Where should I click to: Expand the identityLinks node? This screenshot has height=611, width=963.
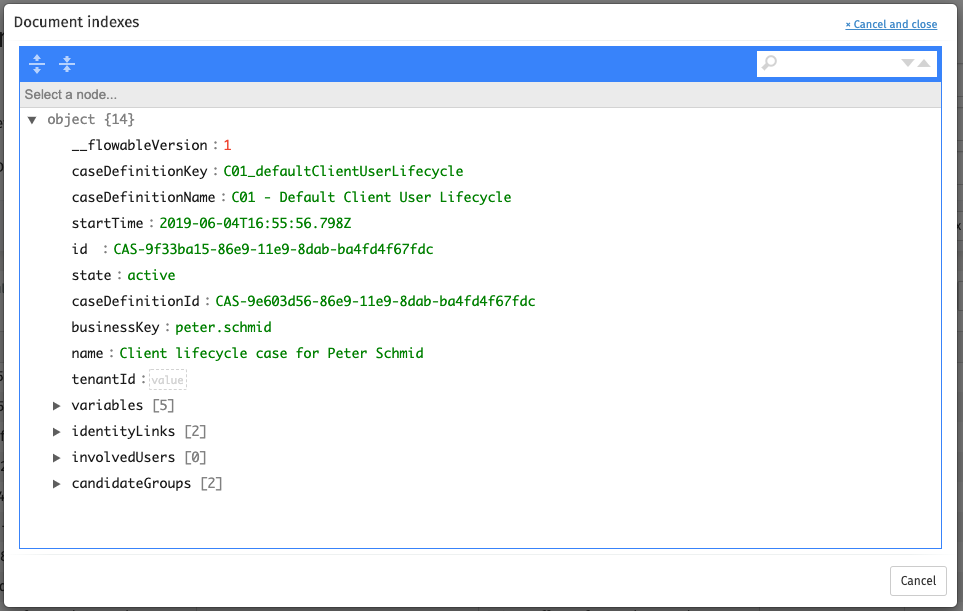[57, 431]
